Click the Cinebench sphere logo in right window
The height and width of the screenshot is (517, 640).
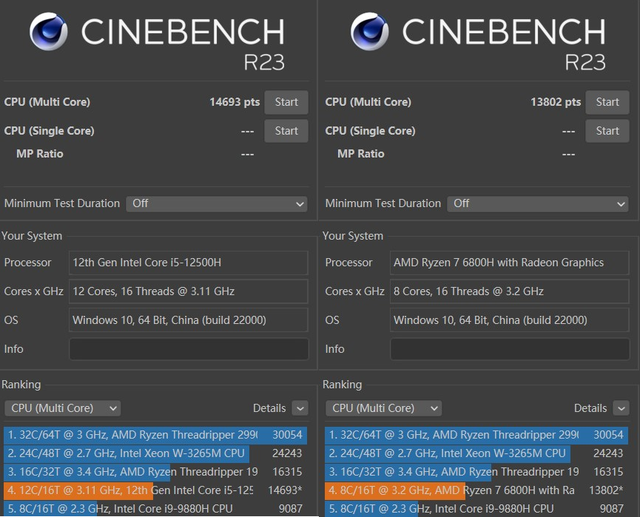pyautogui.click(x=369, y=31)
